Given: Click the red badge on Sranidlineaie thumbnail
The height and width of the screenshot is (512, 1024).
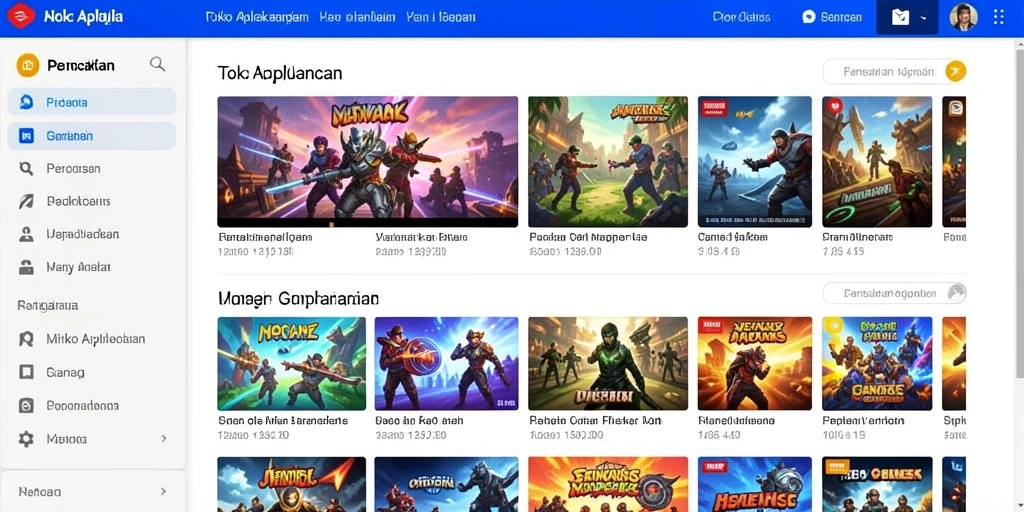Looking at the screenshot, I should tap(833, 106).
